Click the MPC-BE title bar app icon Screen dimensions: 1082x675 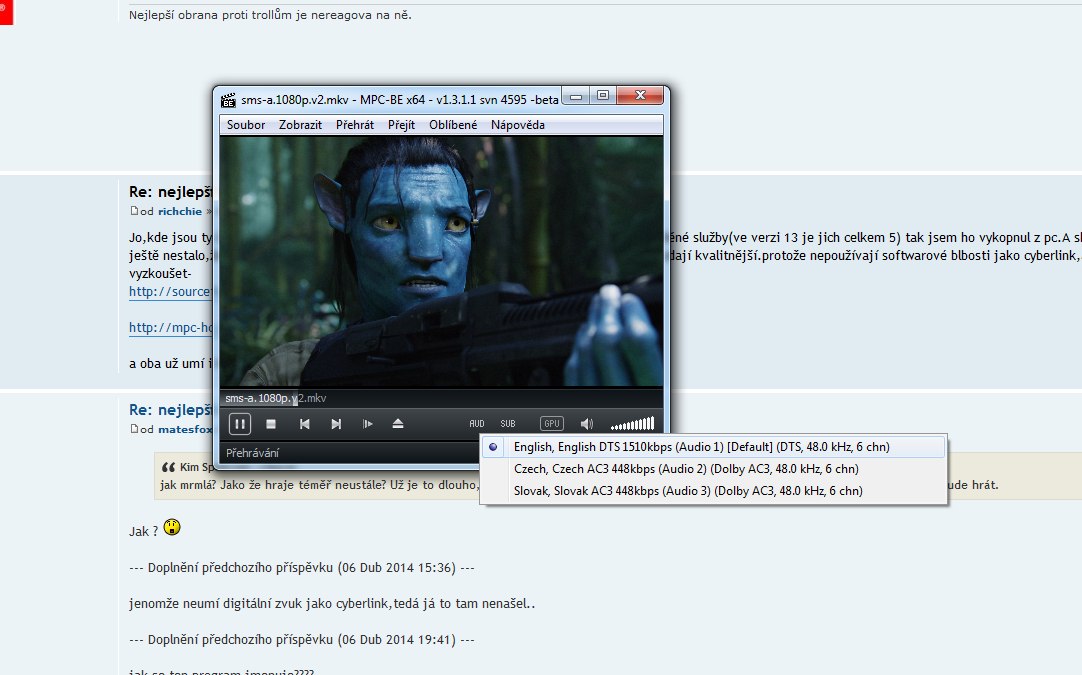click(x=228, y=100)
